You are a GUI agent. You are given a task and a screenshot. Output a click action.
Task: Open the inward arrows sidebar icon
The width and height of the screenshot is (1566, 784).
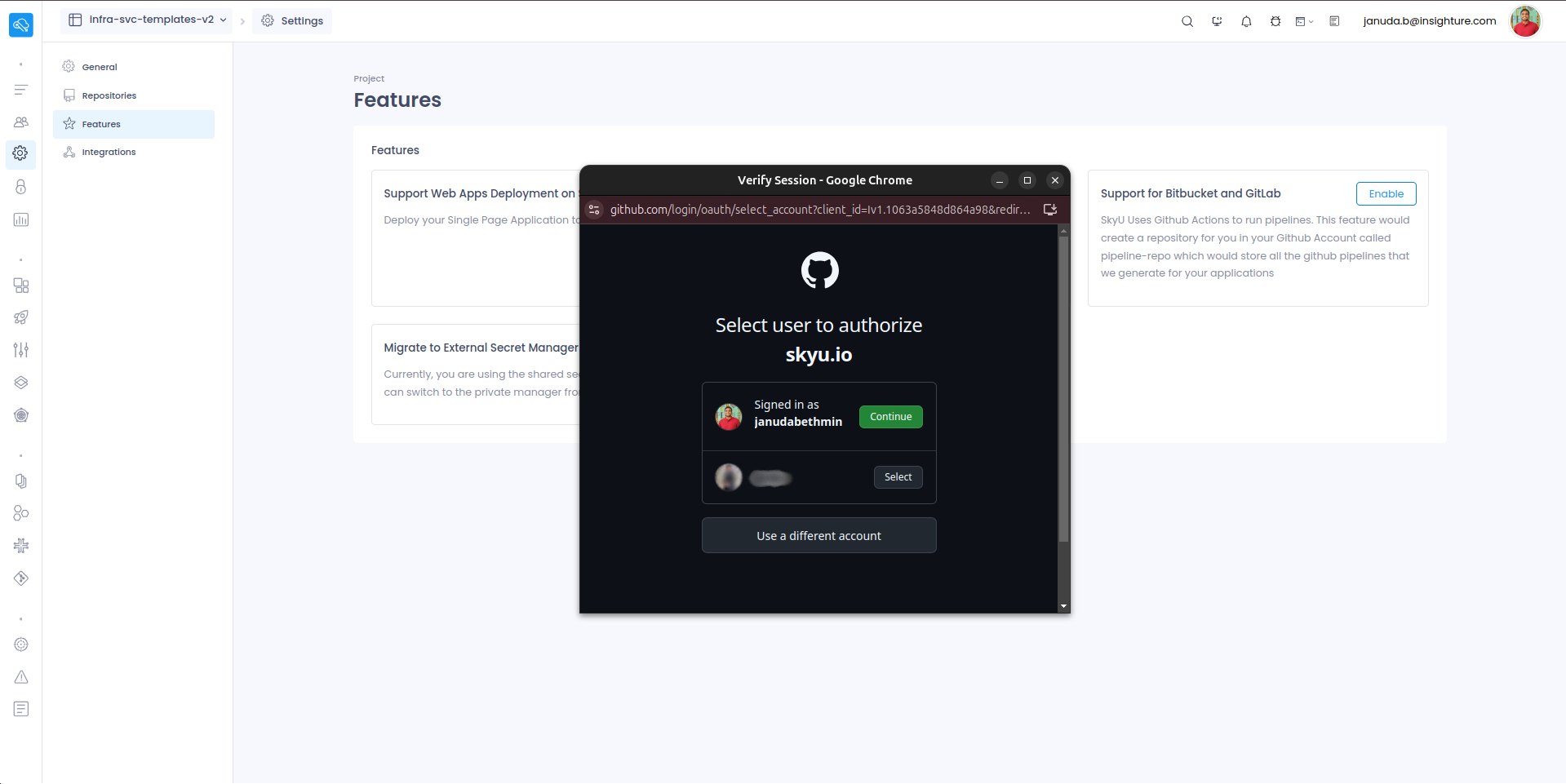(21, 546)
